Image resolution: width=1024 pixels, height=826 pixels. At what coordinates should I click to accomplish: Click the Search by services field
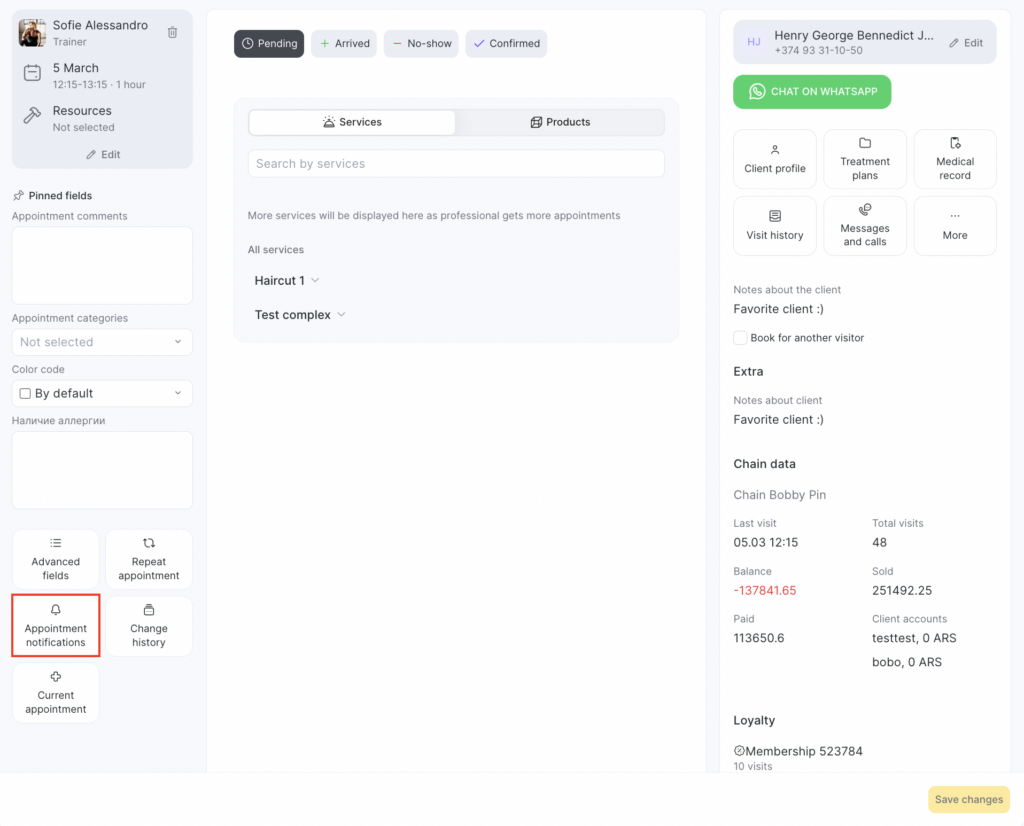pyautogui.click(x=456, y=164)
